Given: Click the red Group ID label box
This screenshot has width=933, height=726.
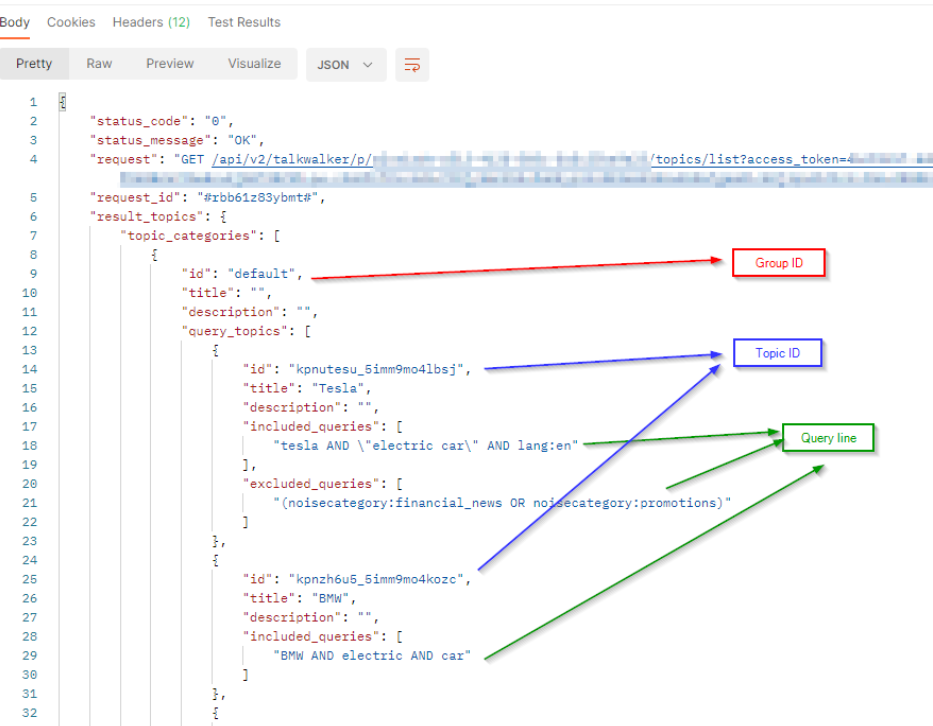Looking at the screenshot, I should (x=778, y=263).
